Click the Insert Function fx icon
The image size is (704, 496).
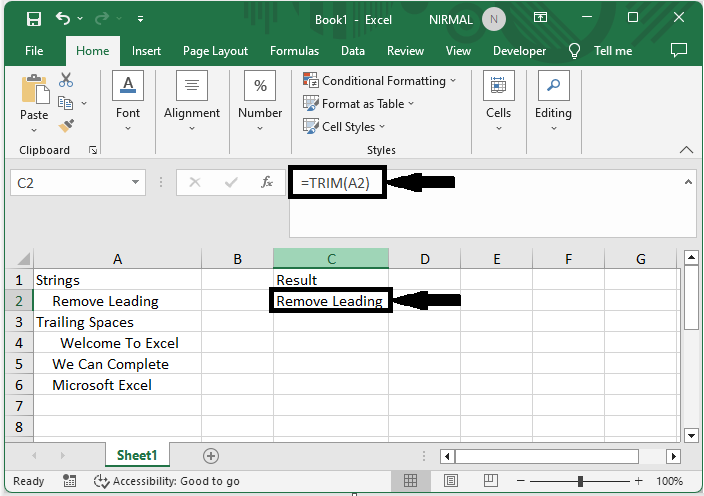(x=267, y=182)
